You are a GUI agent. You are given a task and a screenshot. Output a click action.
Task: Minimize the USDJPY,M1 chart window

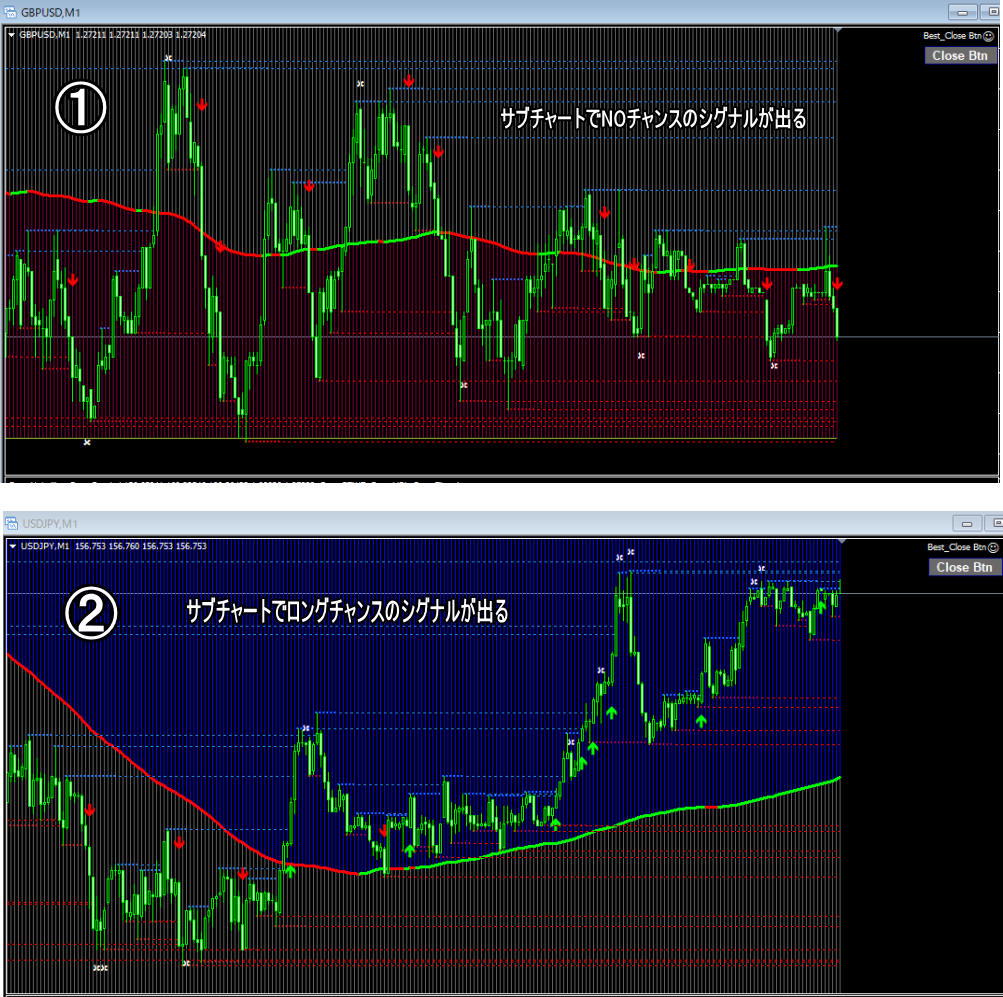coord(965,523)
